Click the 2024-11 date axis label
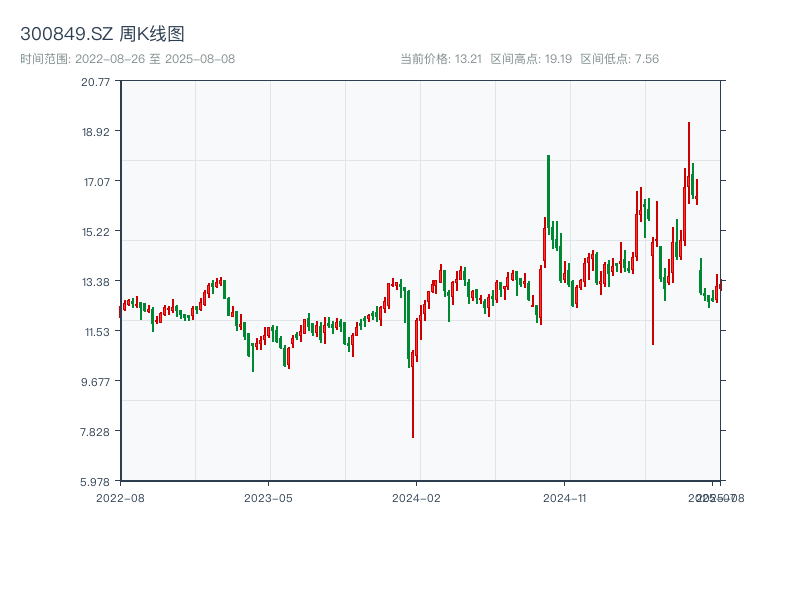This screenshot has height=600, width=800. coord(565,497)
